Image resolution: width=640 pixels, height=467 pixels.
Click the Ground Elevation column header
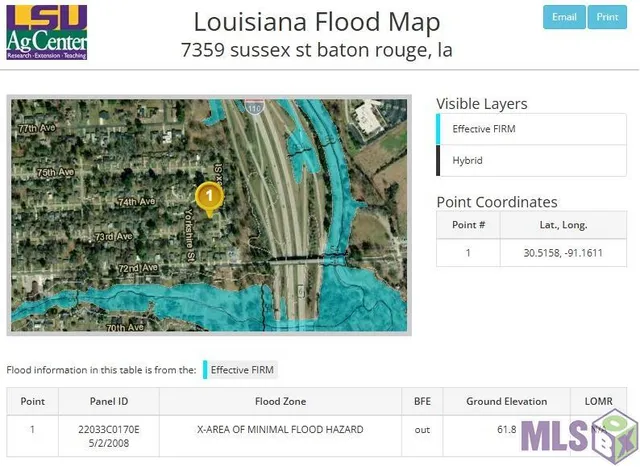coord(506,402)
